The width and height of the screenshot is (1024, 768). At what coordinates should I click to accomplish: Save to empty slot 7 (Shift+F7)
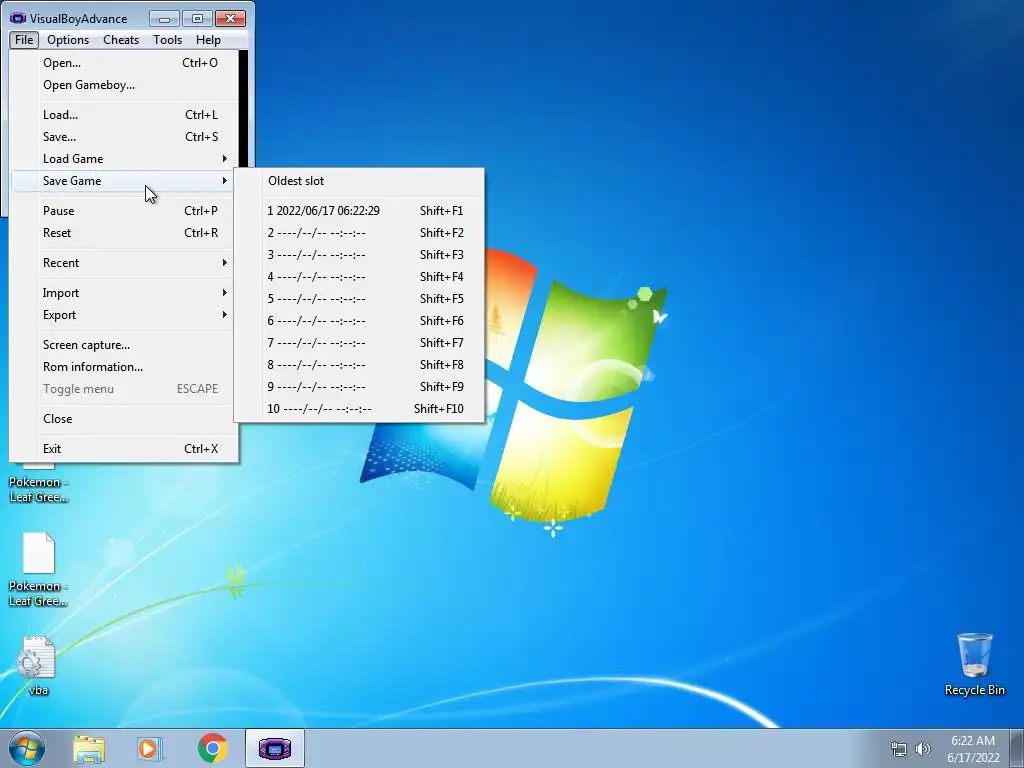coord(359,343)
